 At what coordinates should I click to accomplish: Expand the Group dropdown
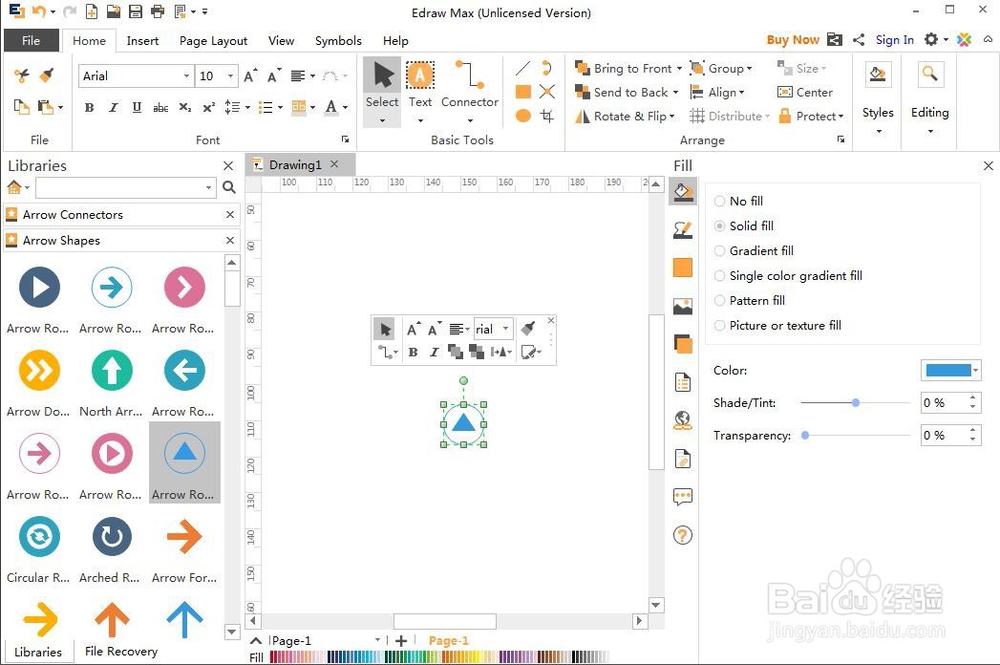749,68
